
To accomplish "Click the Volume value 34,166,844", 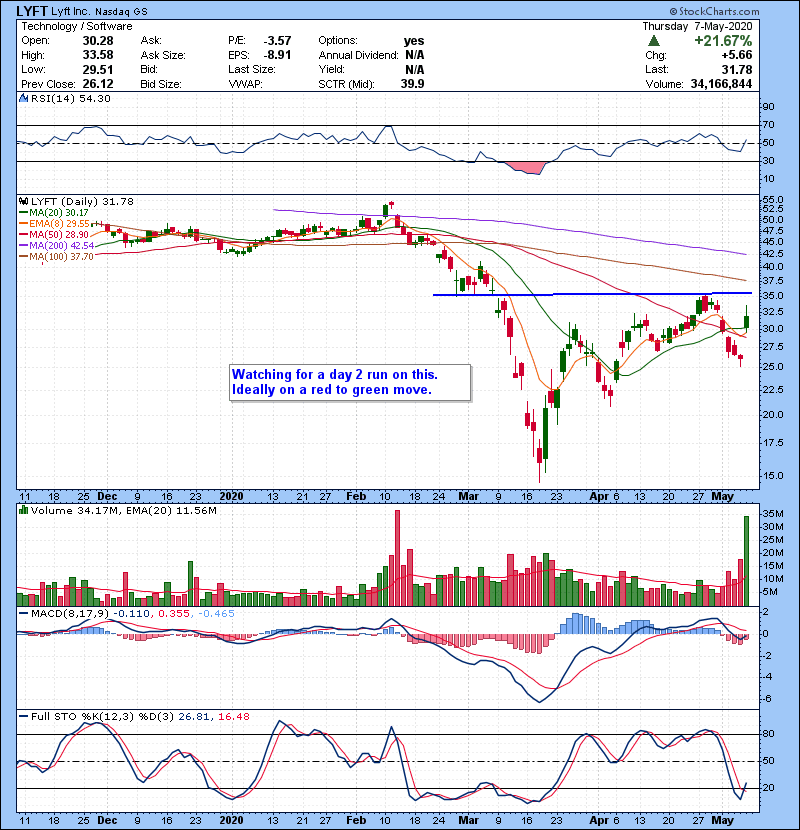I will (x=721, y=84).
